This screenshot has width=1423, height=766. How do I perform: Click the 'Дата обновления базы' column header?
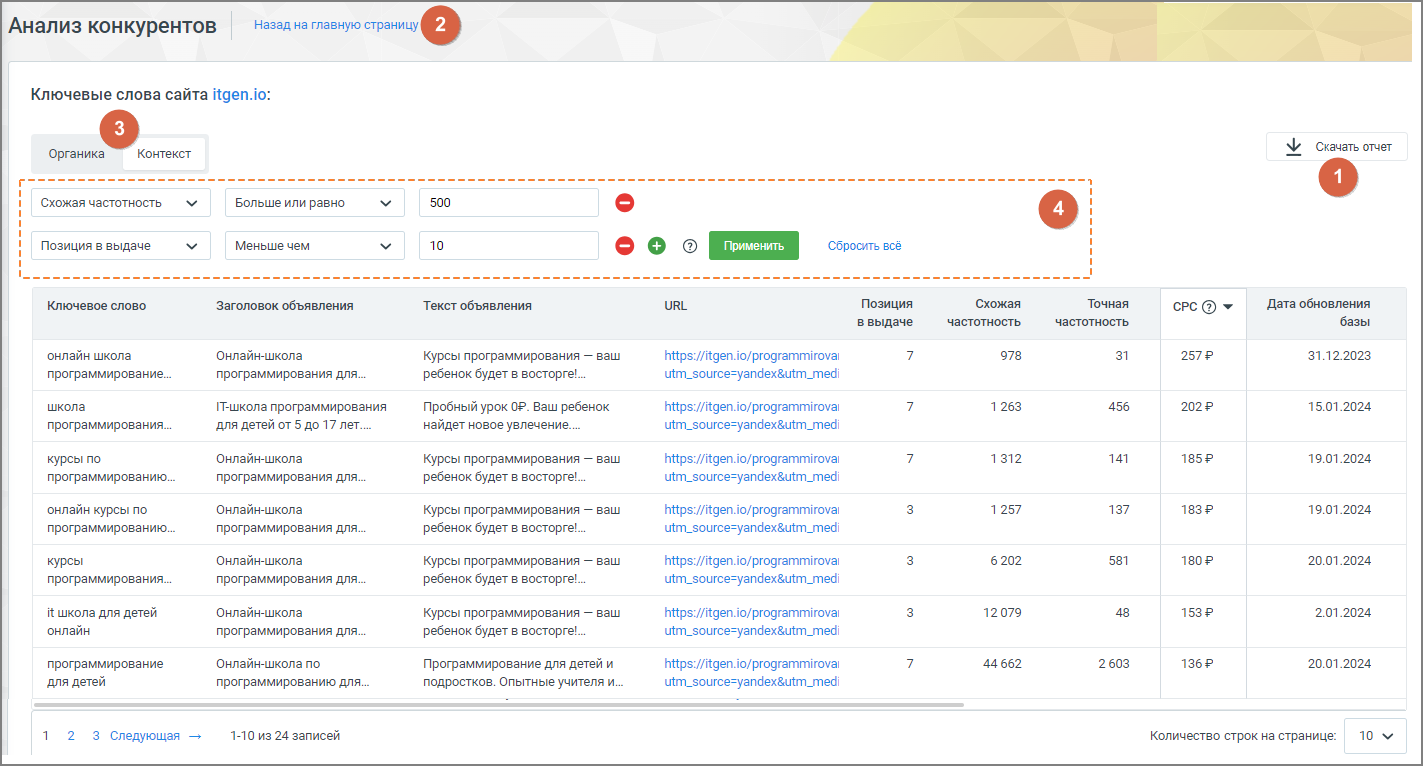1319,313
